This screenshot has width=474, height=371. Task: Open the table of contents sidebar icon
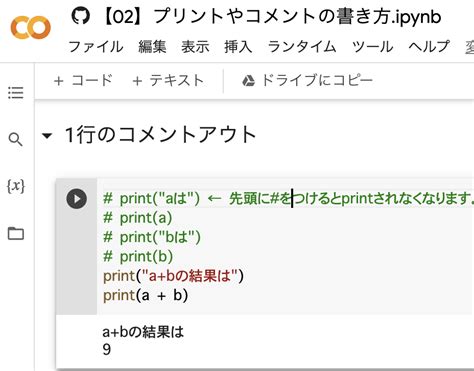[x=16, y=93]
